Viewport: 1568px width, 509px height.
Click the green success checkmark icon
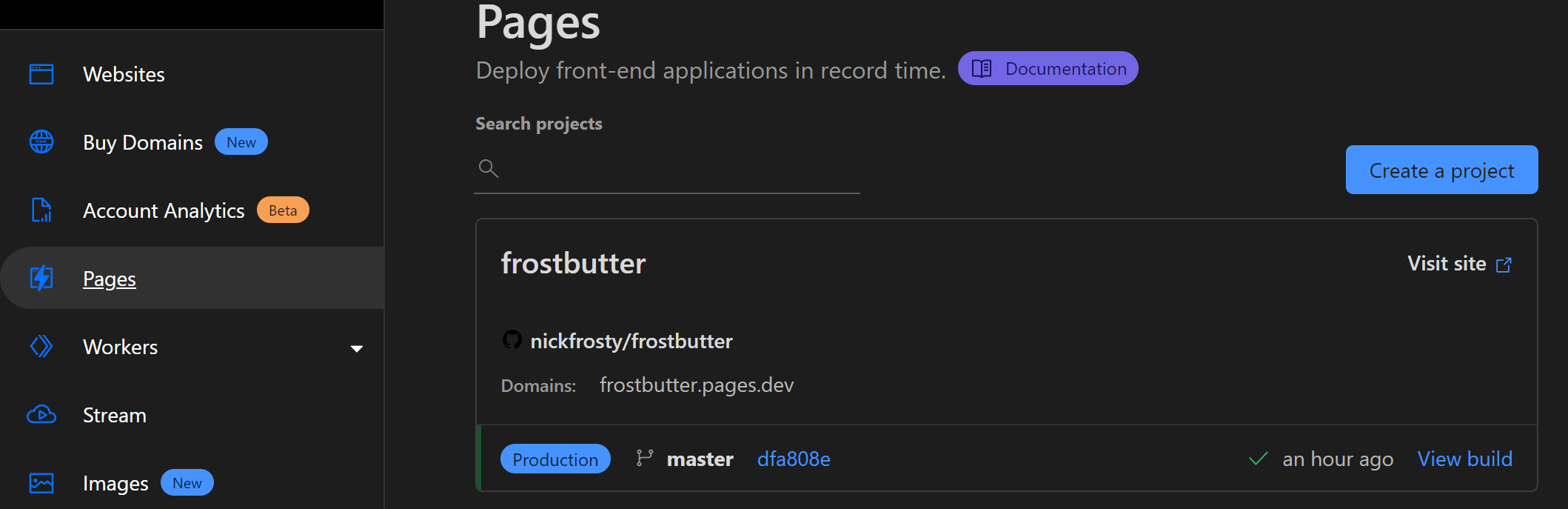[1259, 459]
